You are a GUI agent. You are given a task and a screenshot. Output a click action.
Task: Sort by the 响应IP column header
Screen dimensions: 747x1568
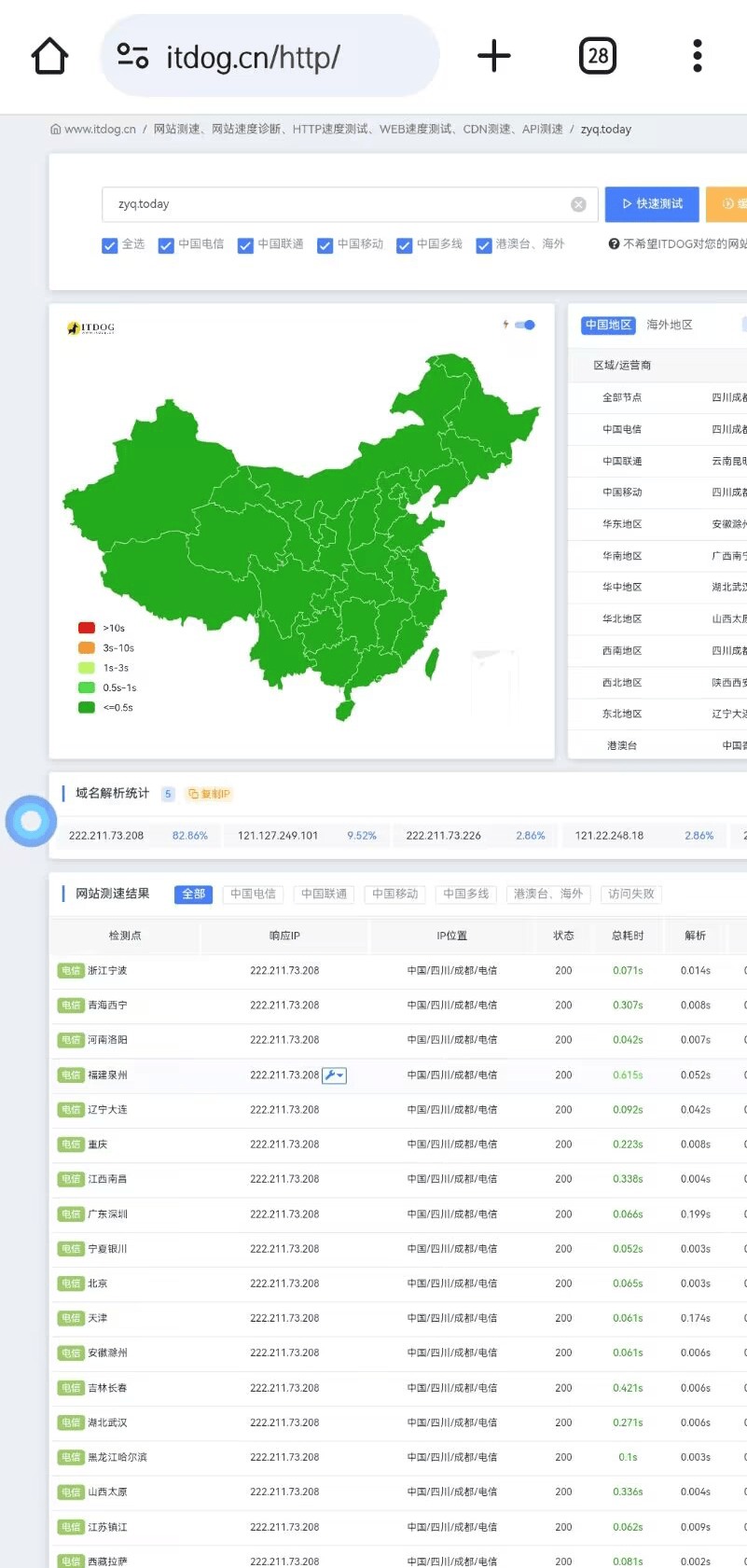click(x=284, y=936)
